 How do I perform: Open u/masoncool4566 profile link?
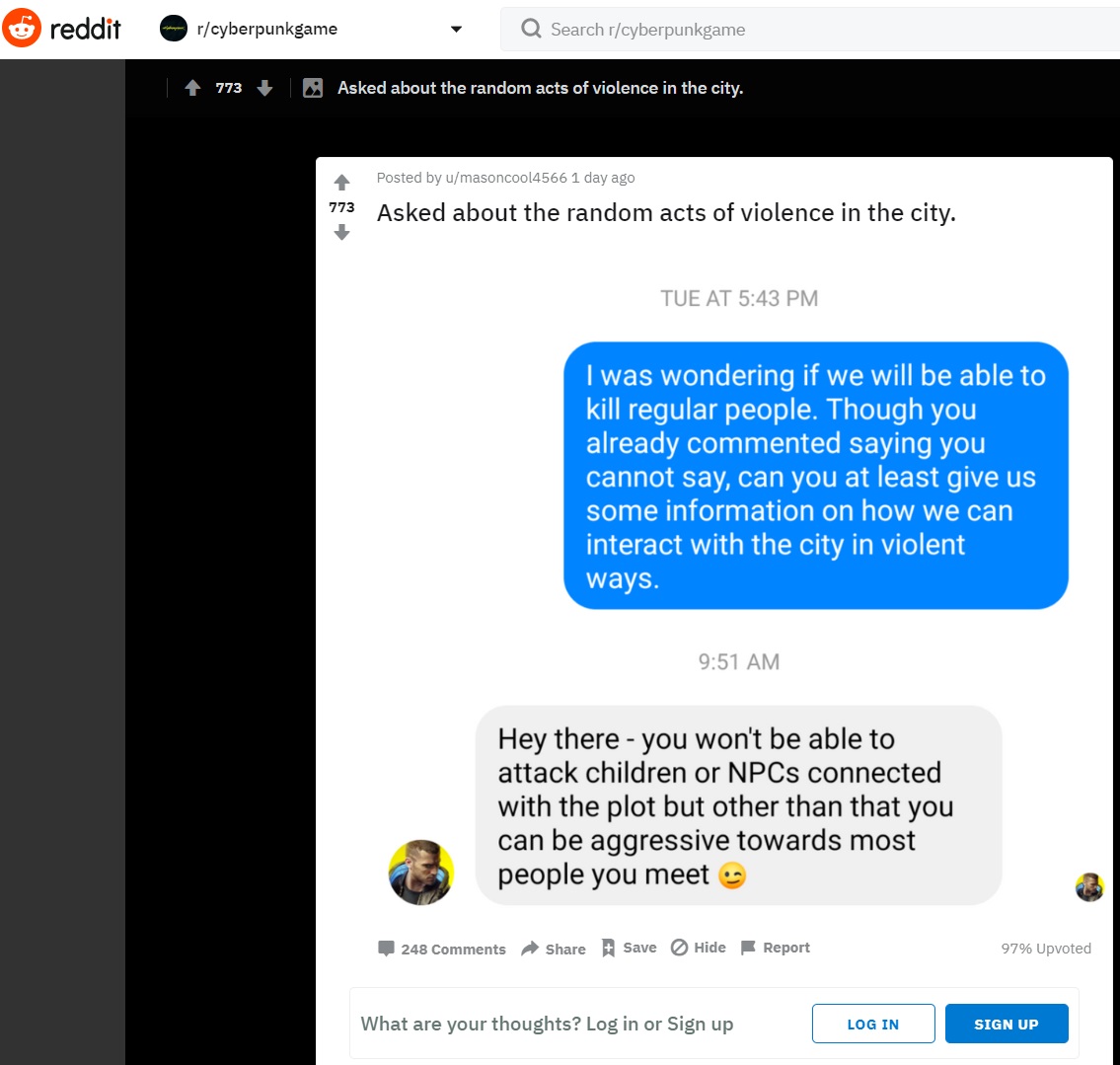click(x=505, y=177)
